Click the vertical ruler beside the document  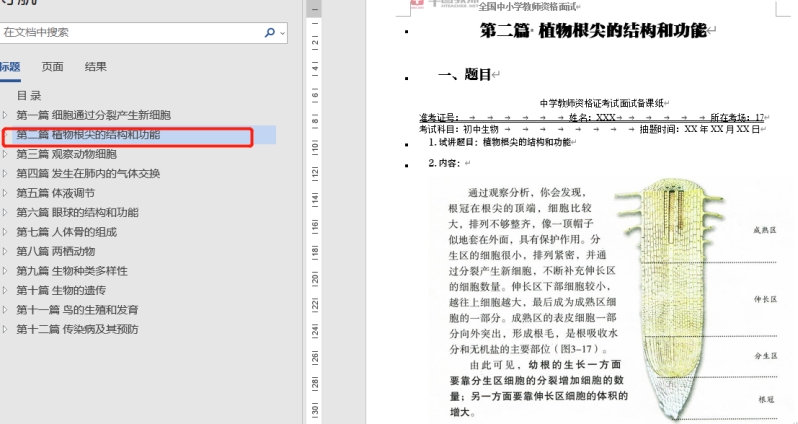tap(314, 250)
